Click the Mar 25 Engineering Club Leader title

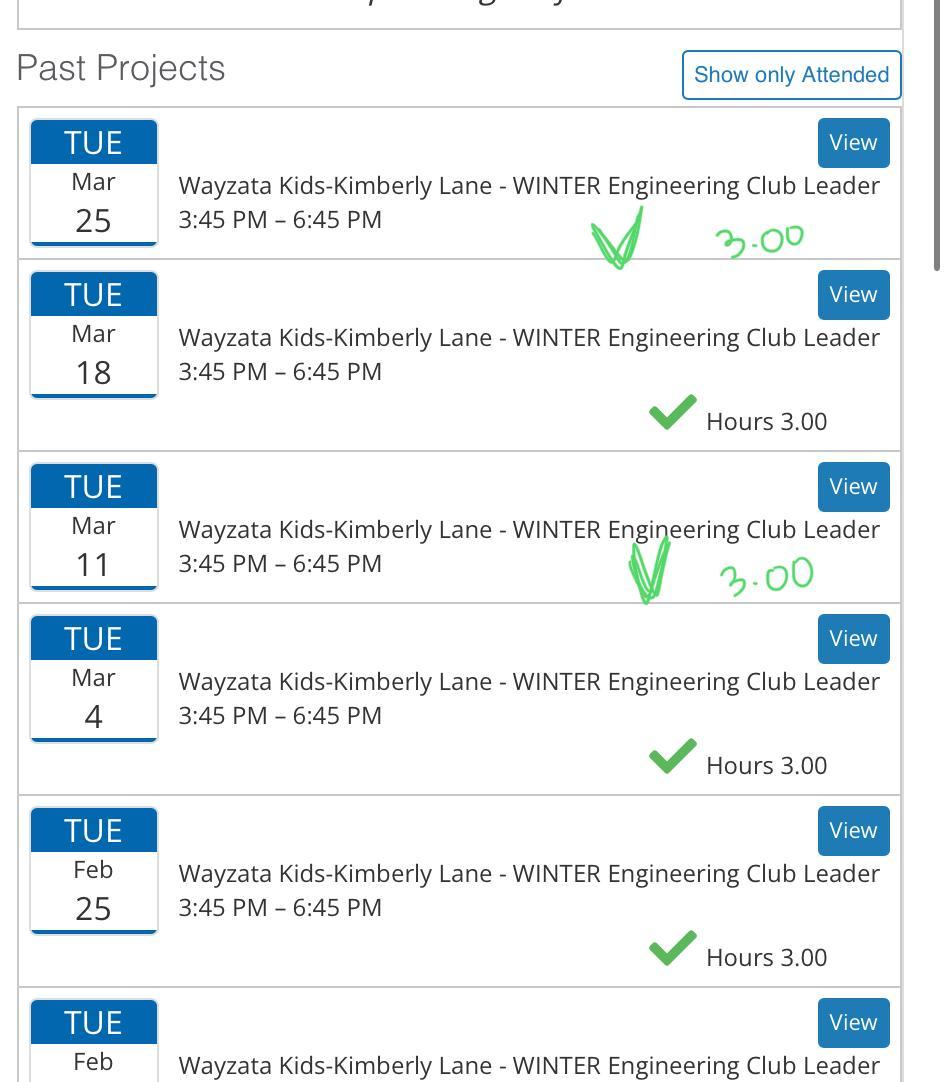coord(529,186)
